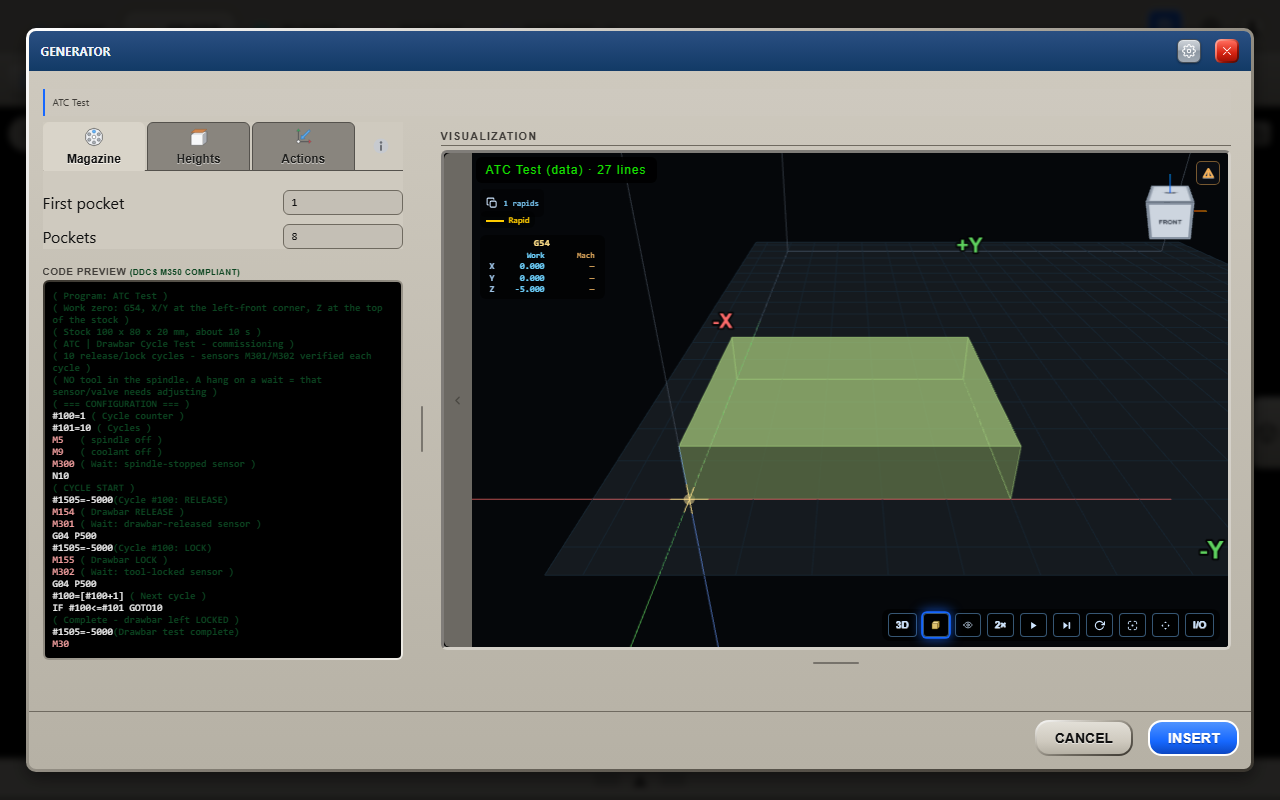Click Insert button
Screen dimensions: 1280x800
coord(1193,738)
